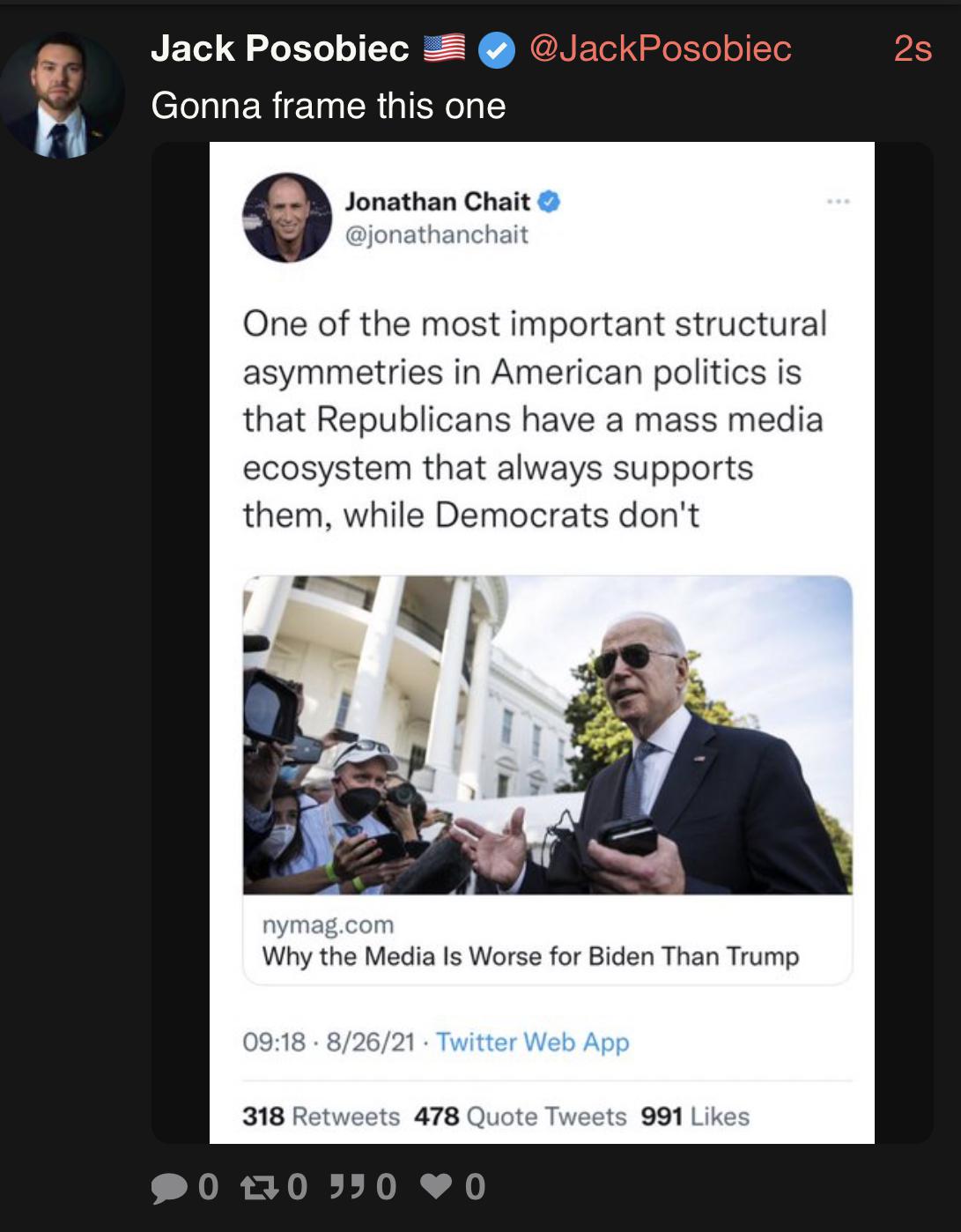Open the Twitter Web App link
This screenshot has height=1232, width=961.
(532, 1042)
